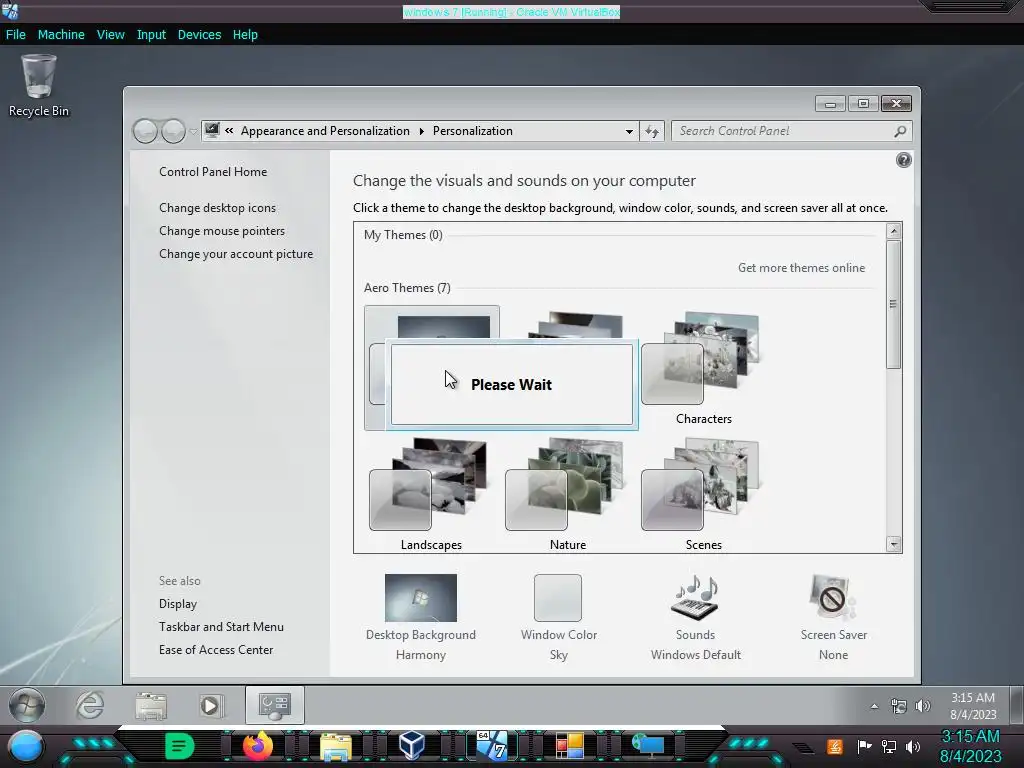Screen dimensions: 1024x768
Task: Click Change desktop icons link
Action: pyautogui.click(x=217, y=208)
